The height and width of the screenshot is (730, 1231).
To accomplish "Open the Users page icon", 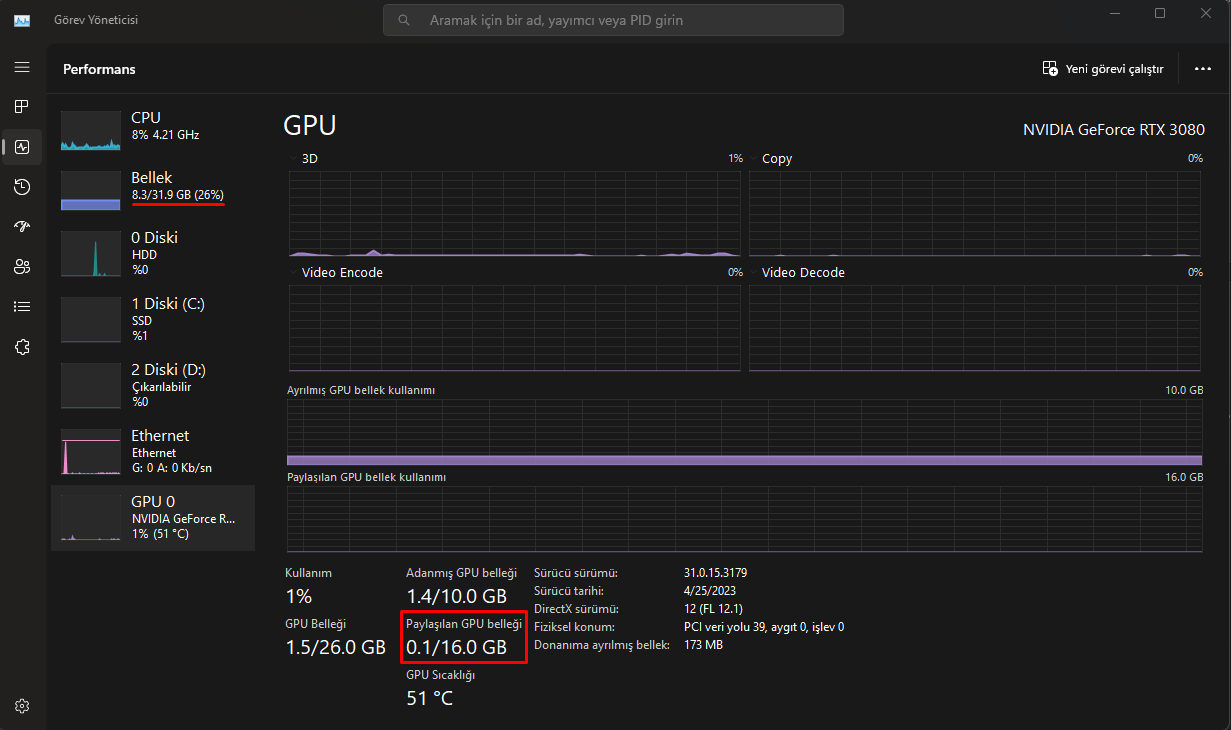I will coord(22,267).
